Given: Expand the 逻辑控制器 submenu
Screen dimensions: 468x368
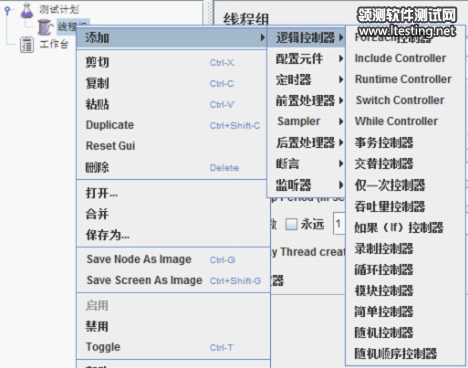Looking at the screenshot, I should tap(306, 37).
